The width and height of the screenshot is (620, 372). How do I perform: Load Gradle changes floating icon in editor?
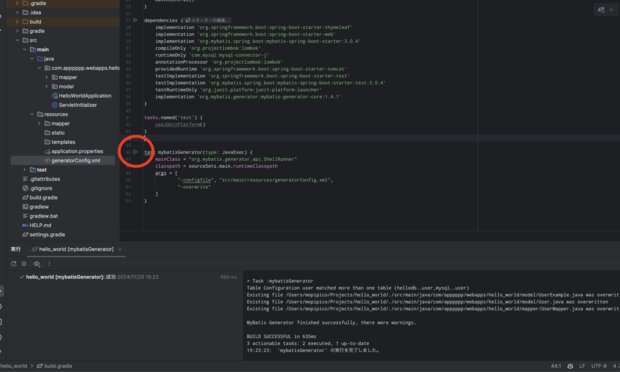point(601,10)
